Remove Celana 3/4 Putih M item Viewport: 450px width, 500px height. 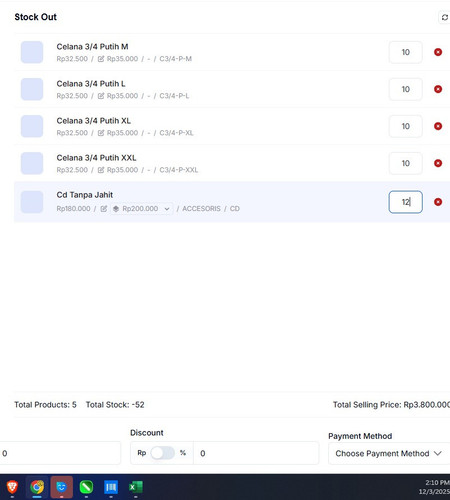[438, 52]
